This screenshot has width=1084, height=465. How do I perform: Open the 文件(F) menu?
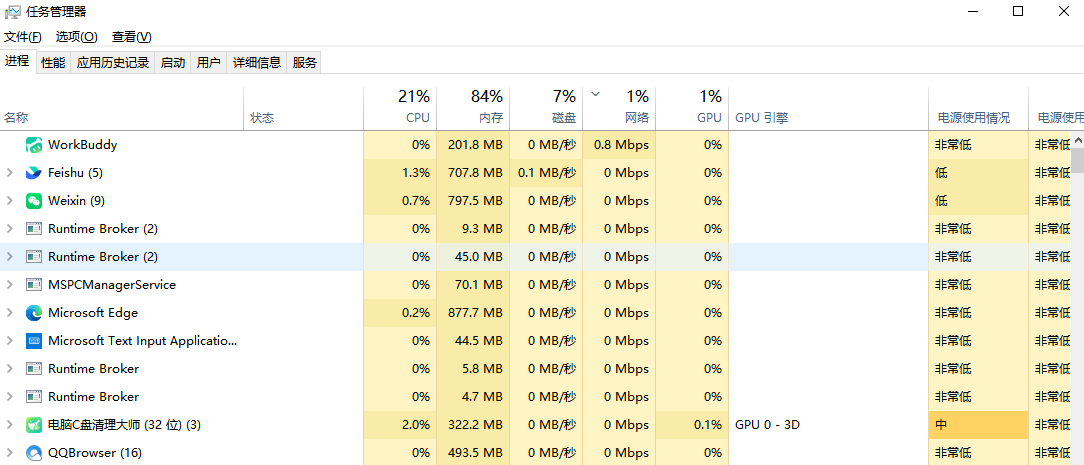23,37
